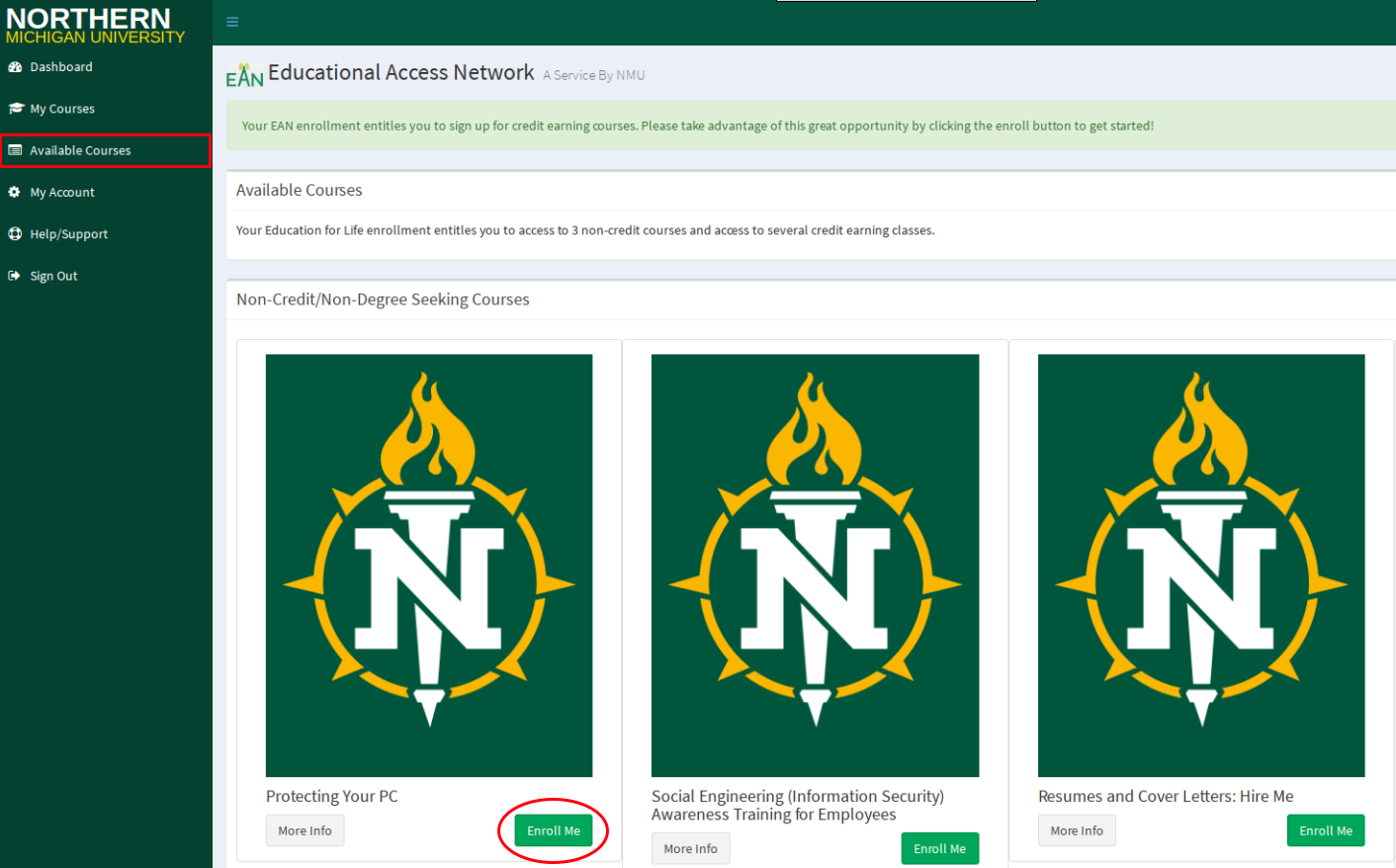The height and width of the screenshot is (868, 1396).
Task: Click the lifebuoy icon beside Help/Support
Action: [x=15, y=234]
